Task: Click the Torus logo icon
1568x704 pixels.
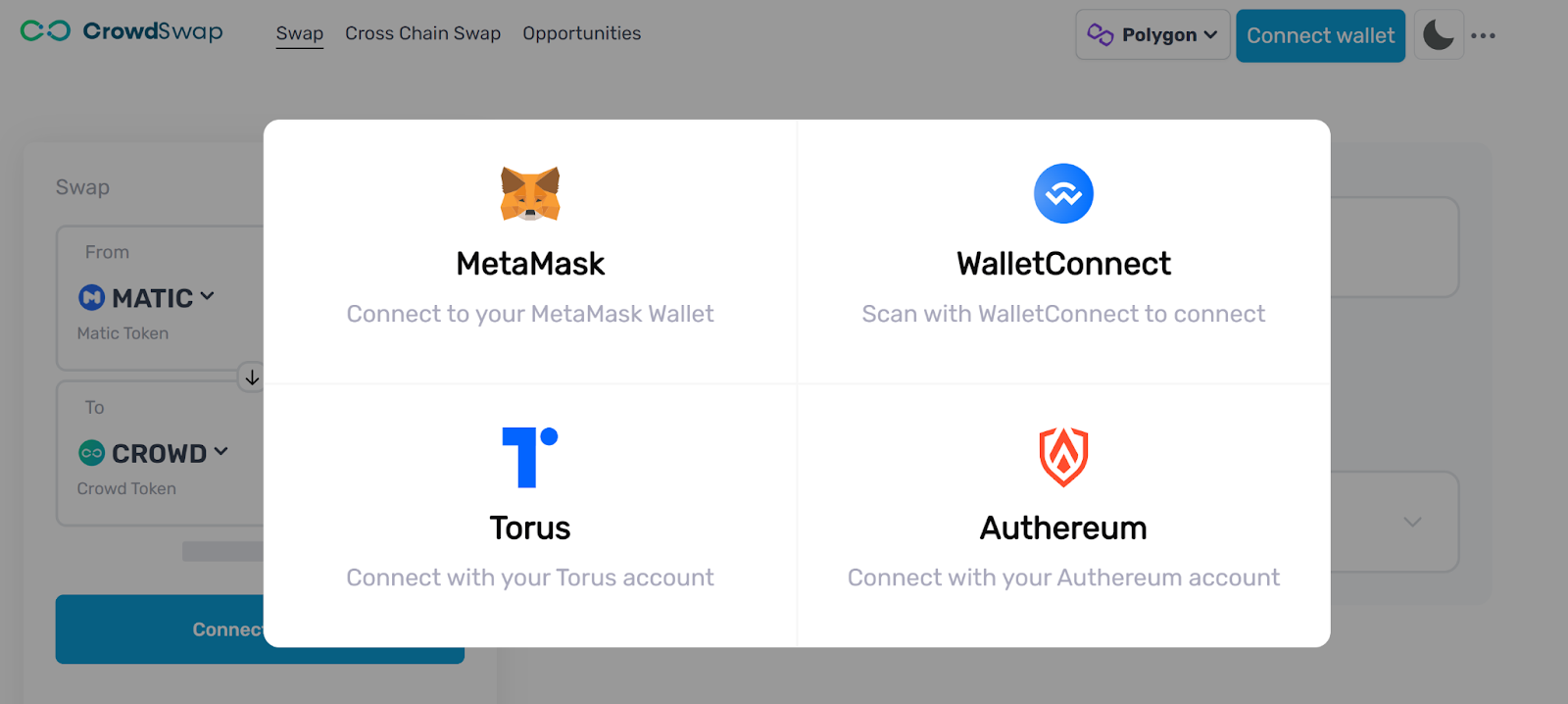Action: click(530, 457)
